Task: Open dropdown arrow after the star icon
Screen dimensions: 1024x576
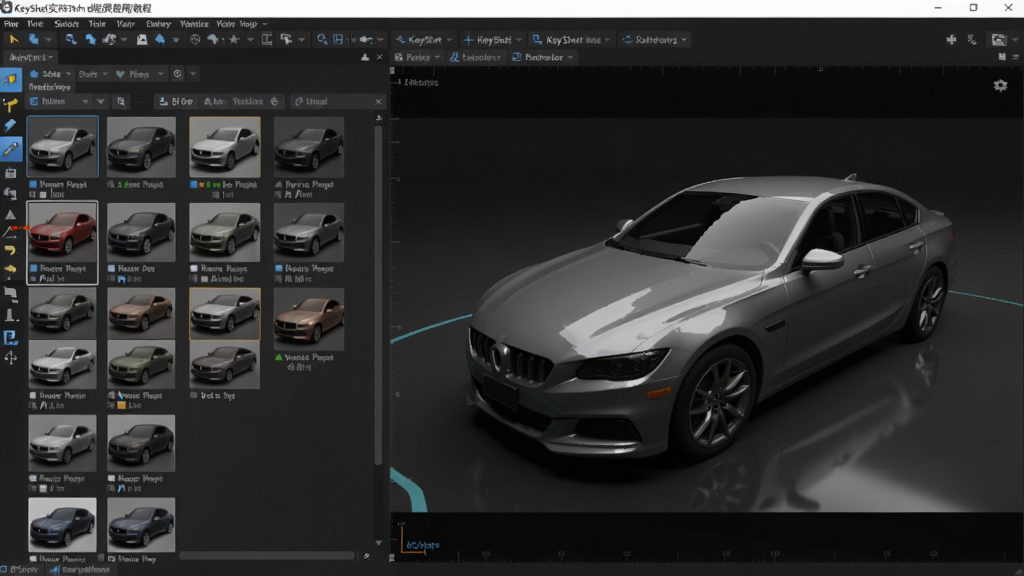Action: pos(249,40)
